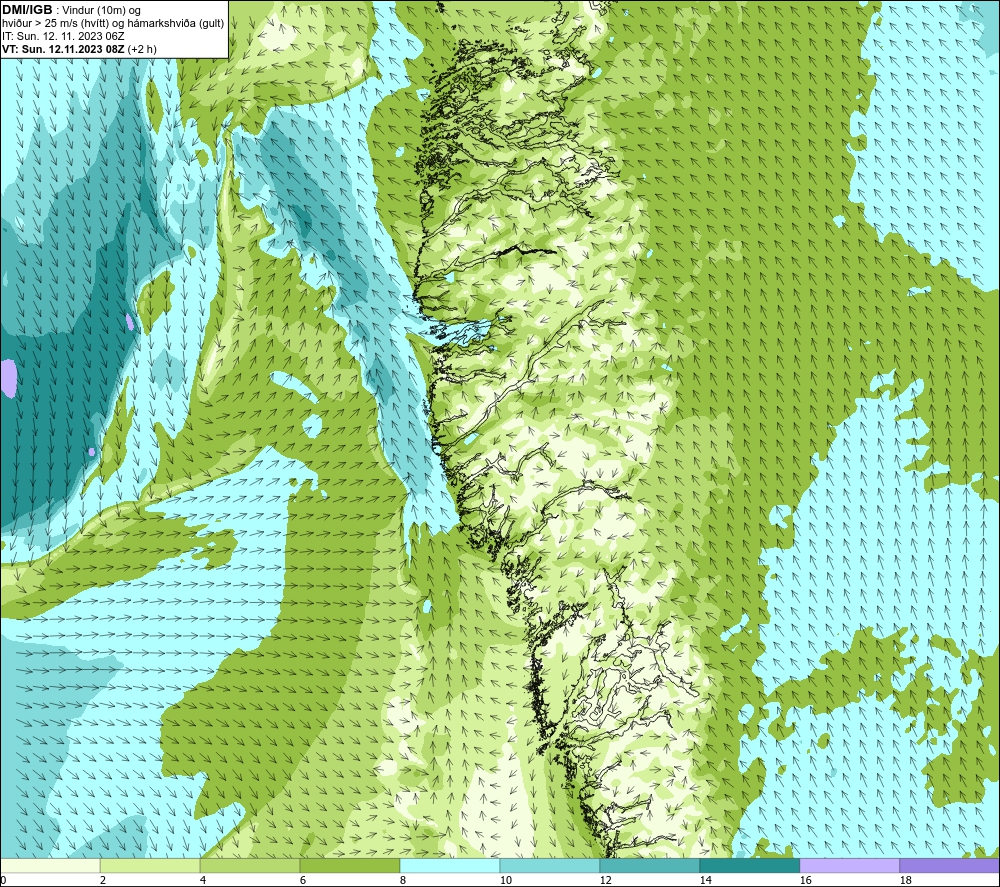This screenshot has width=1000, height=887.
Task: Click the '4' label on wind scale
Action: [203, 880]
